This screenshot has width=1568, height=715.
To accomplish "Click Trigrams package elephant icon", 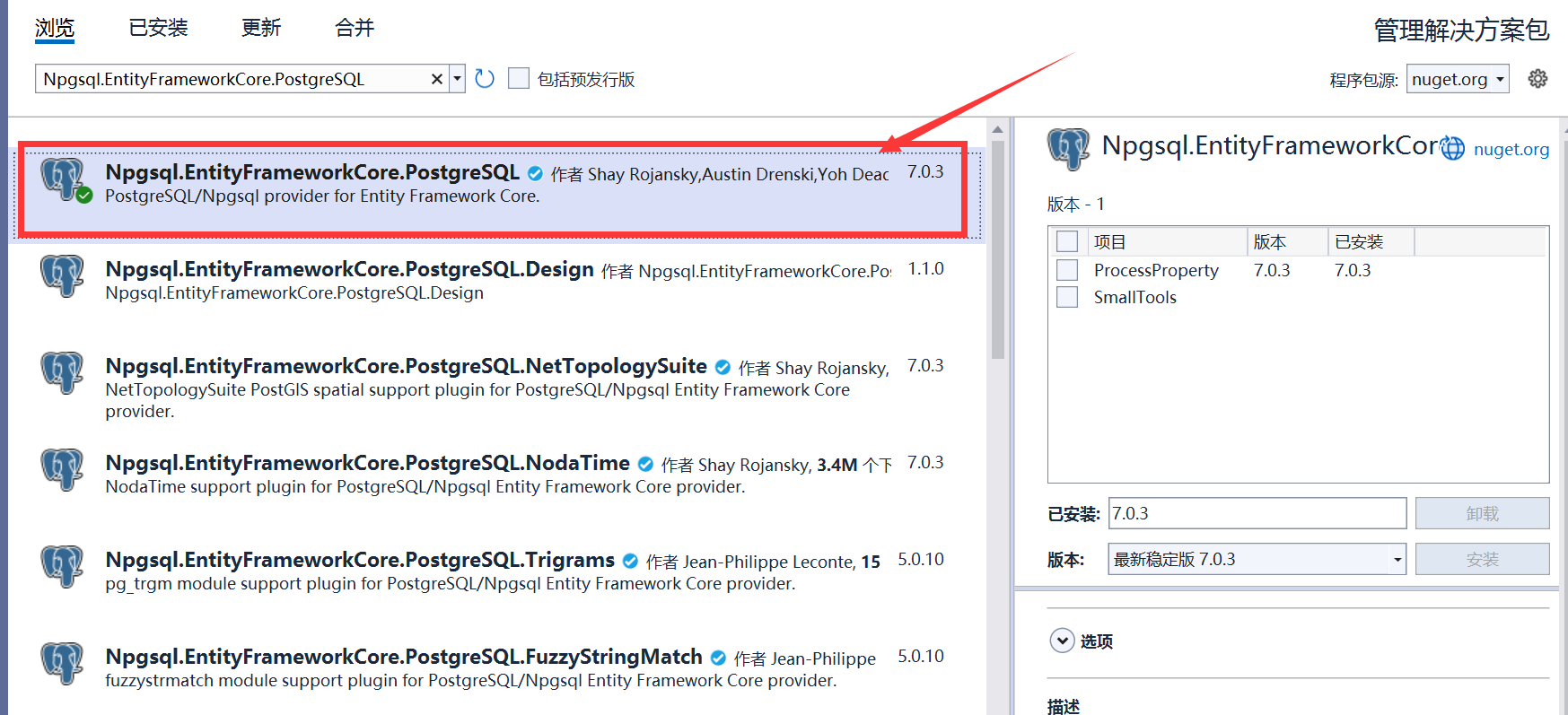I will click(62, 566).
